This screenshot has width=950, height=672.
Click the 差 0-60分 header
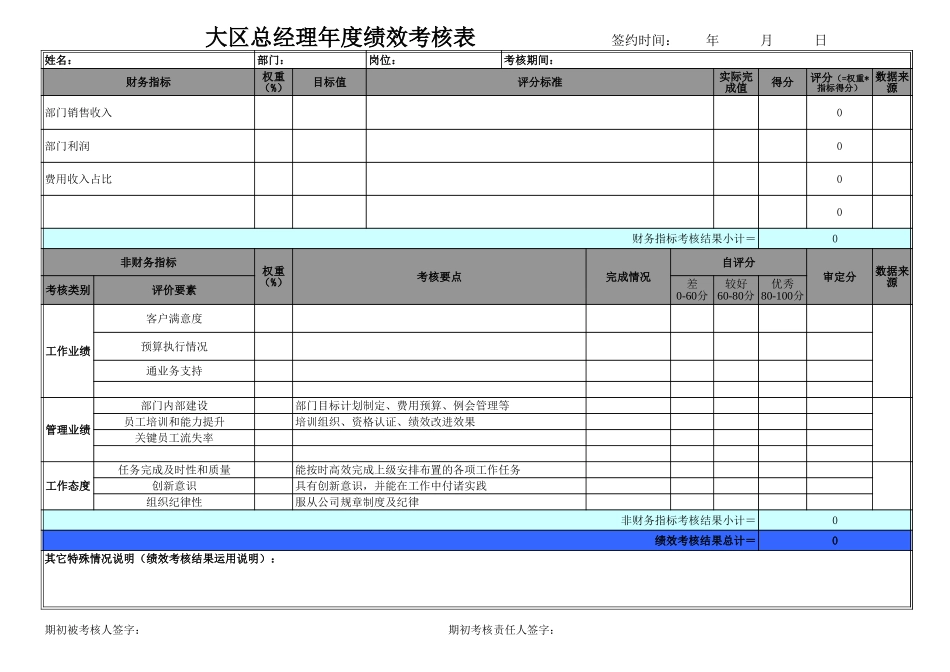[692, 290]
